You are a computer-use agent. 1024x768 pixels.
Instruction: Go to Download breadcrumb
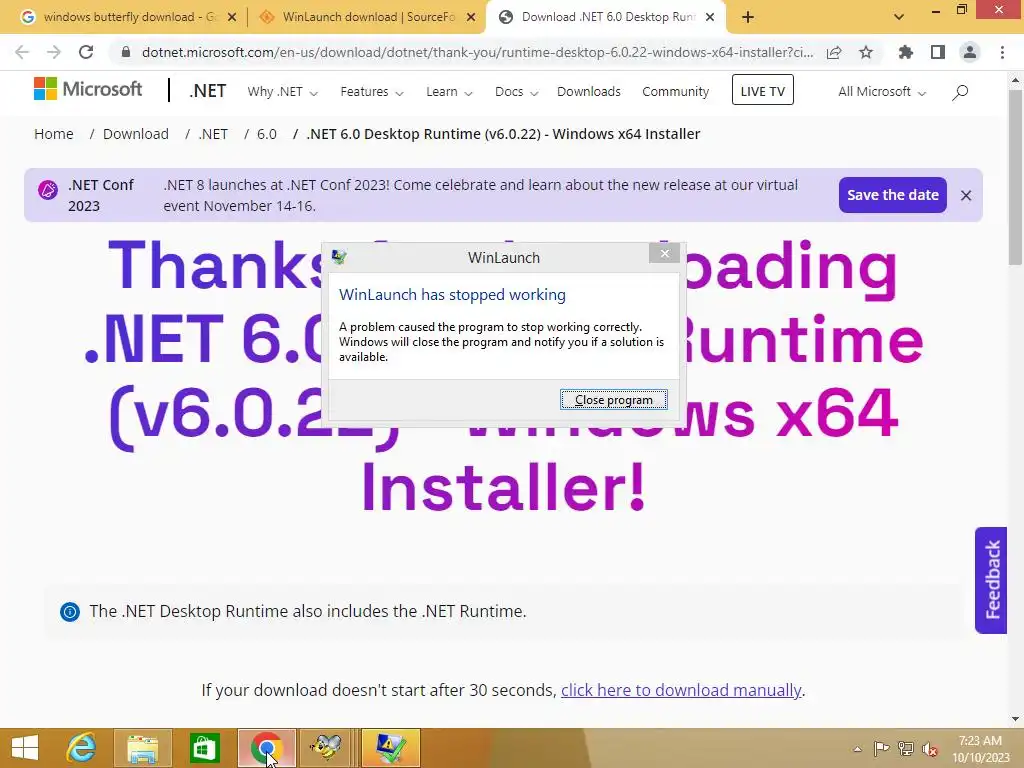(x=136, y=134)
